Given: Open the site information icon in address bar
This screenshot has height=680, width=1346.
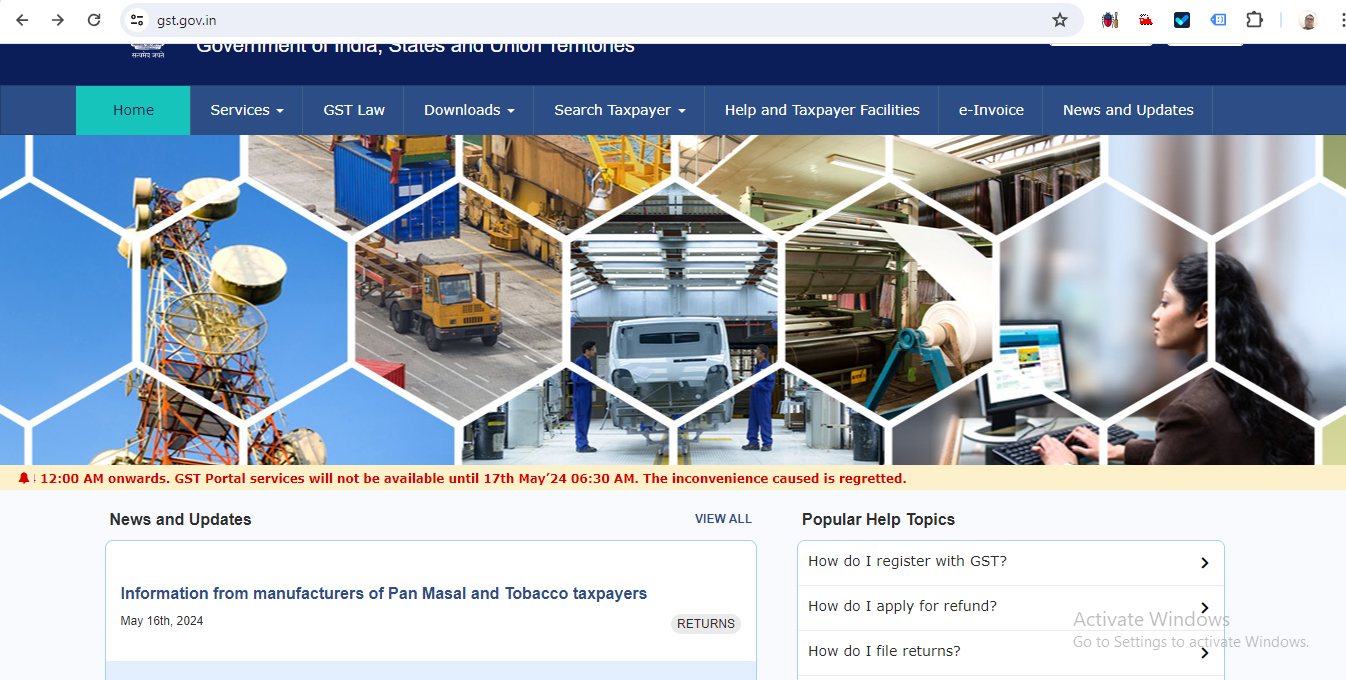Looking at the screenshot, I should (138, 20).
